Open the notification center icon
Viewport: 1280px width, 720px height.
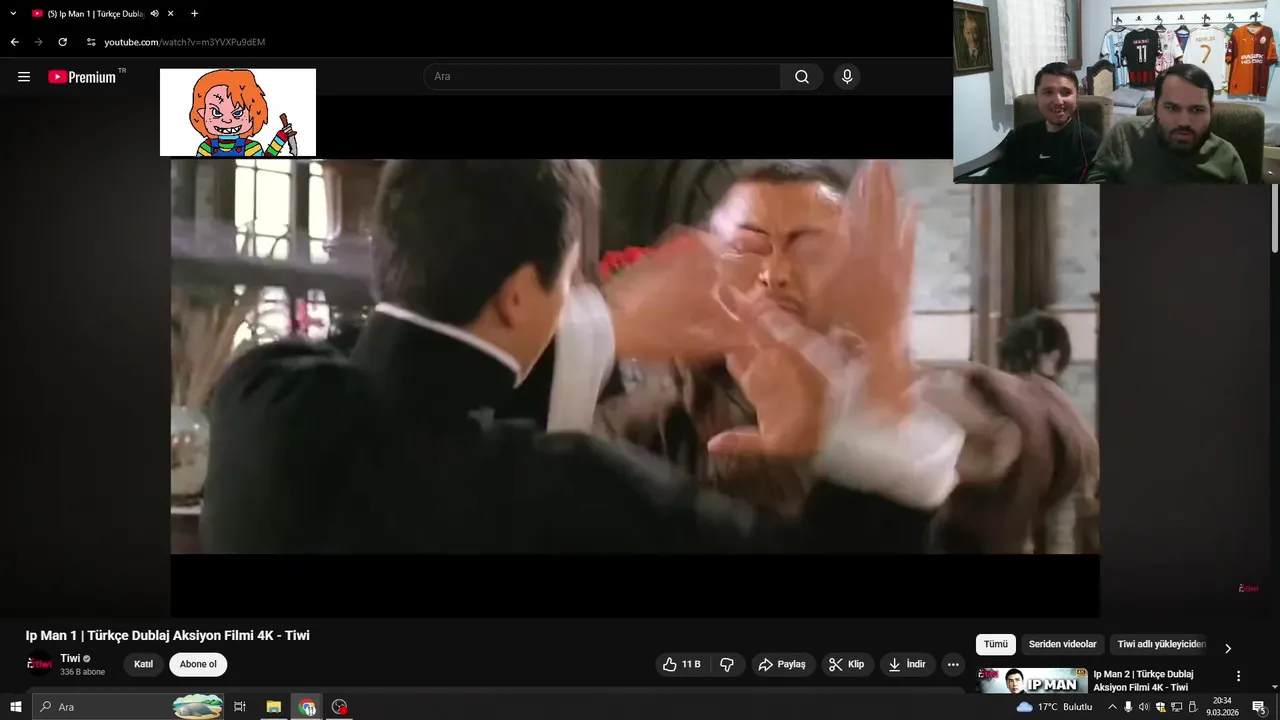[x=1259, y=707]
